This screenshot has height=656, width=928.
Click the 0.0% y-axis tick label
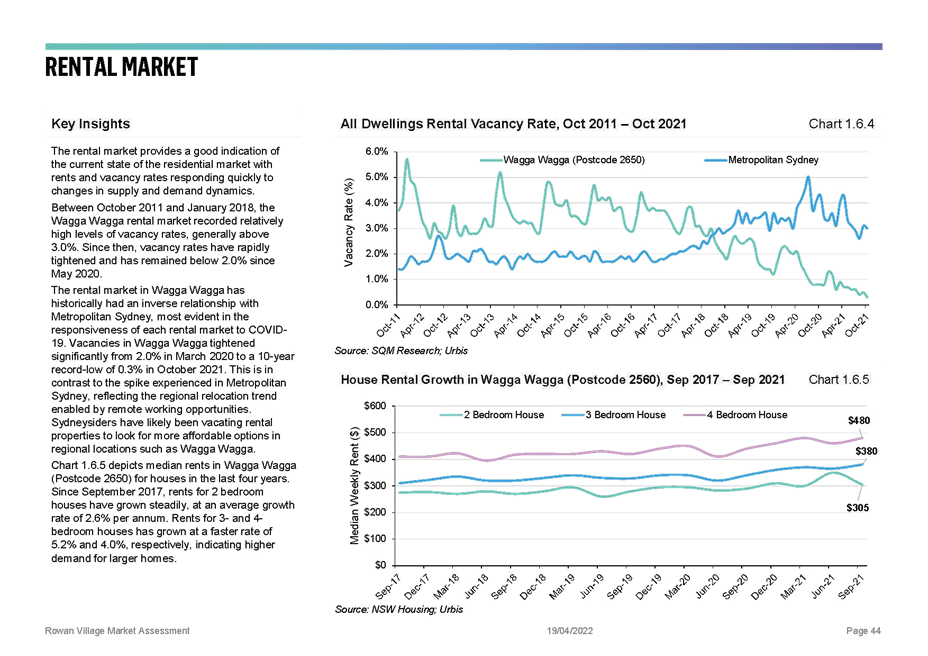tap(377, 305)
